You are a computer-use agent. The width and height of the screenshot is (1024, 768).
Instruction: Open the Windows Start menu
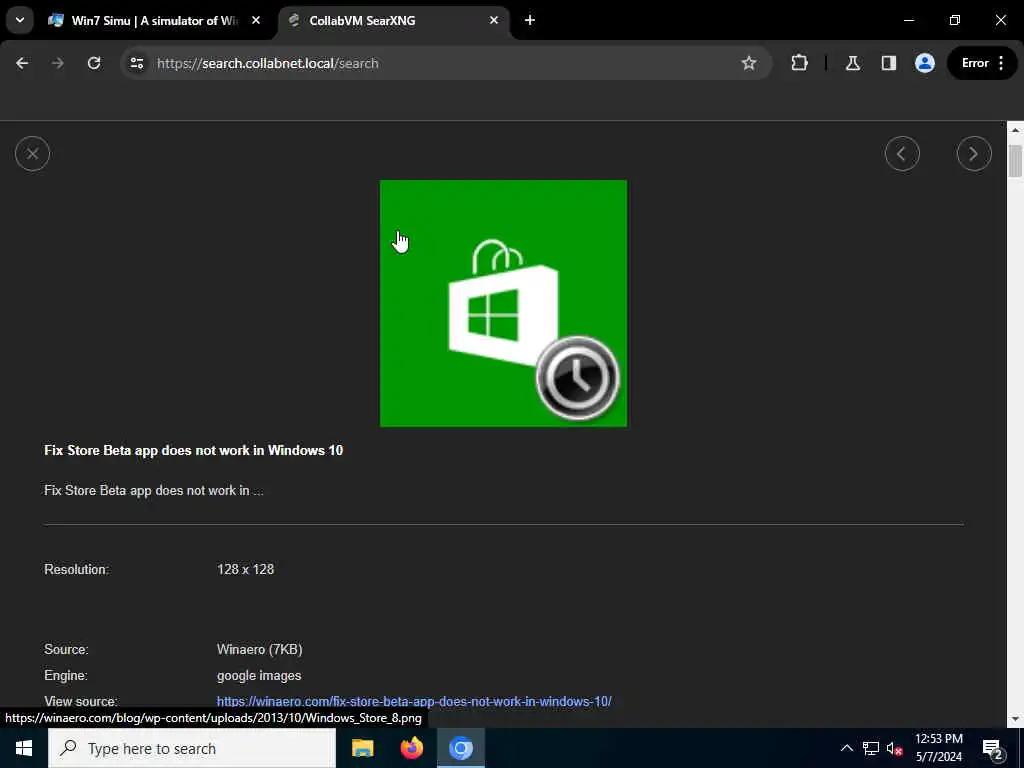[24, 748]
